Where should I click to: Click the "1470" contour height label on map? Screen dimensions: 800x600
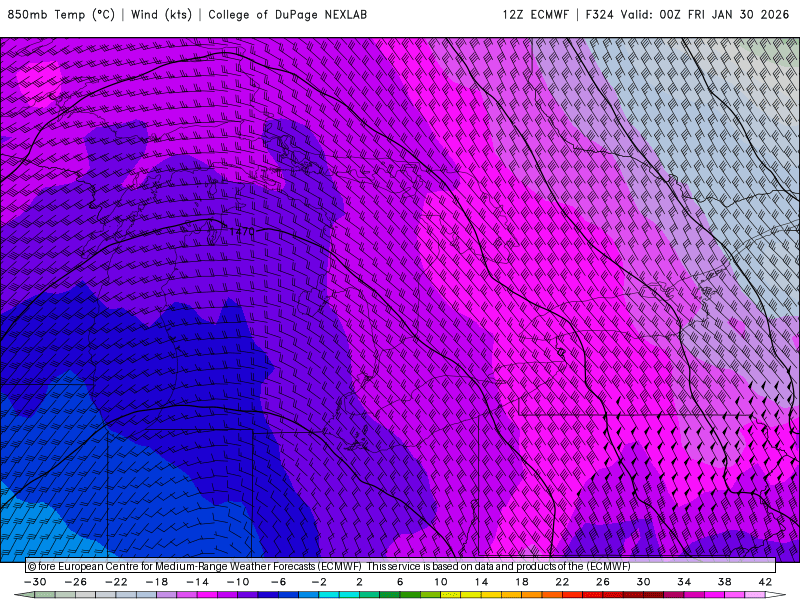pos(242,232)
